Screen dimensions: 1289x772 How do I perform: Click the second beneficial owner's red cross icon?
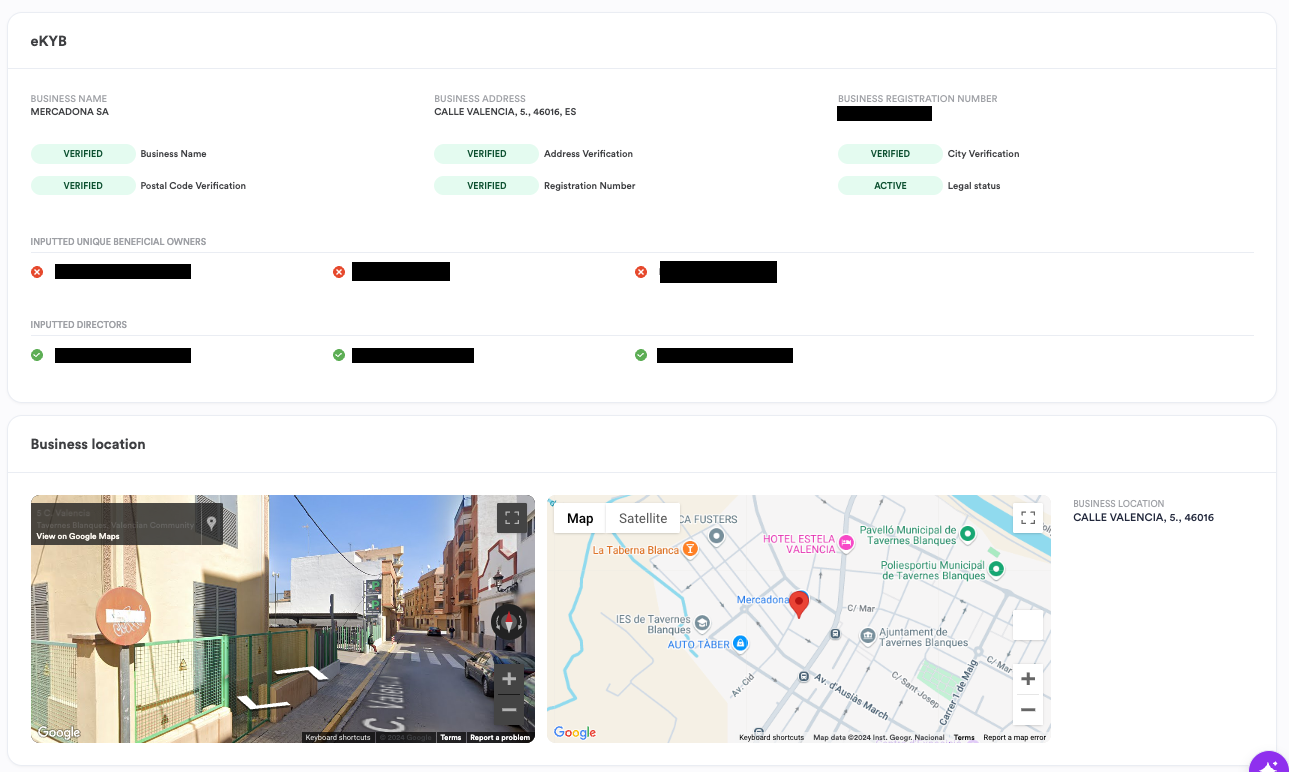pos(339,272)
